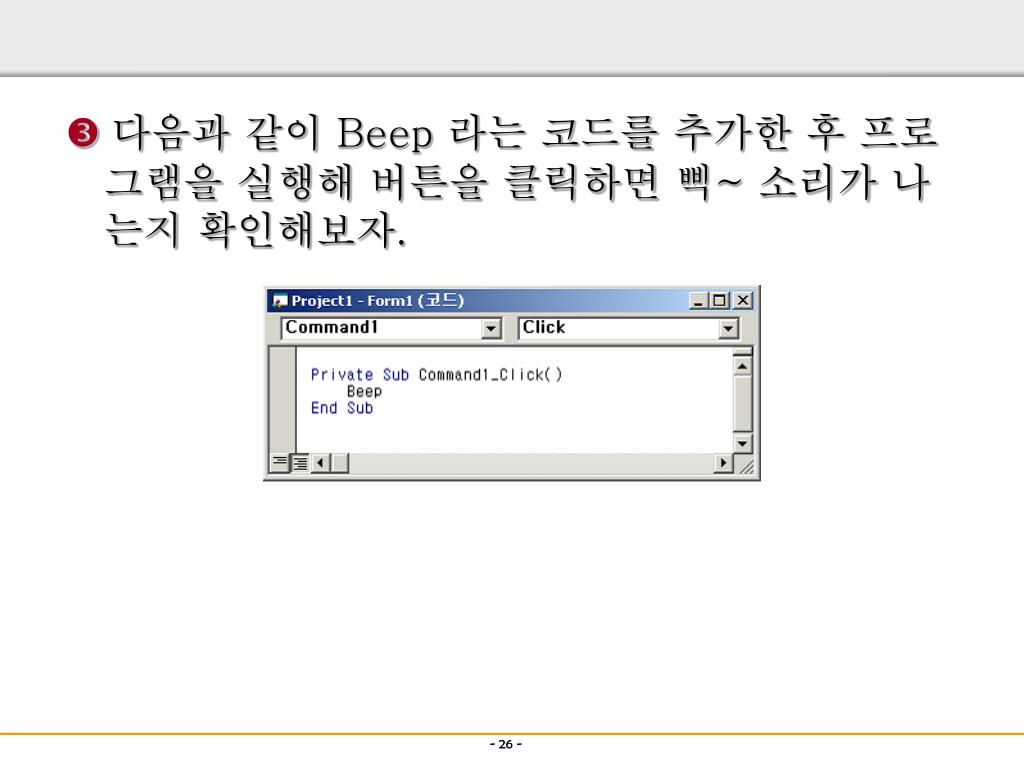
Task: Click the vertical scrollbar thumb
Action: point(743,404)
